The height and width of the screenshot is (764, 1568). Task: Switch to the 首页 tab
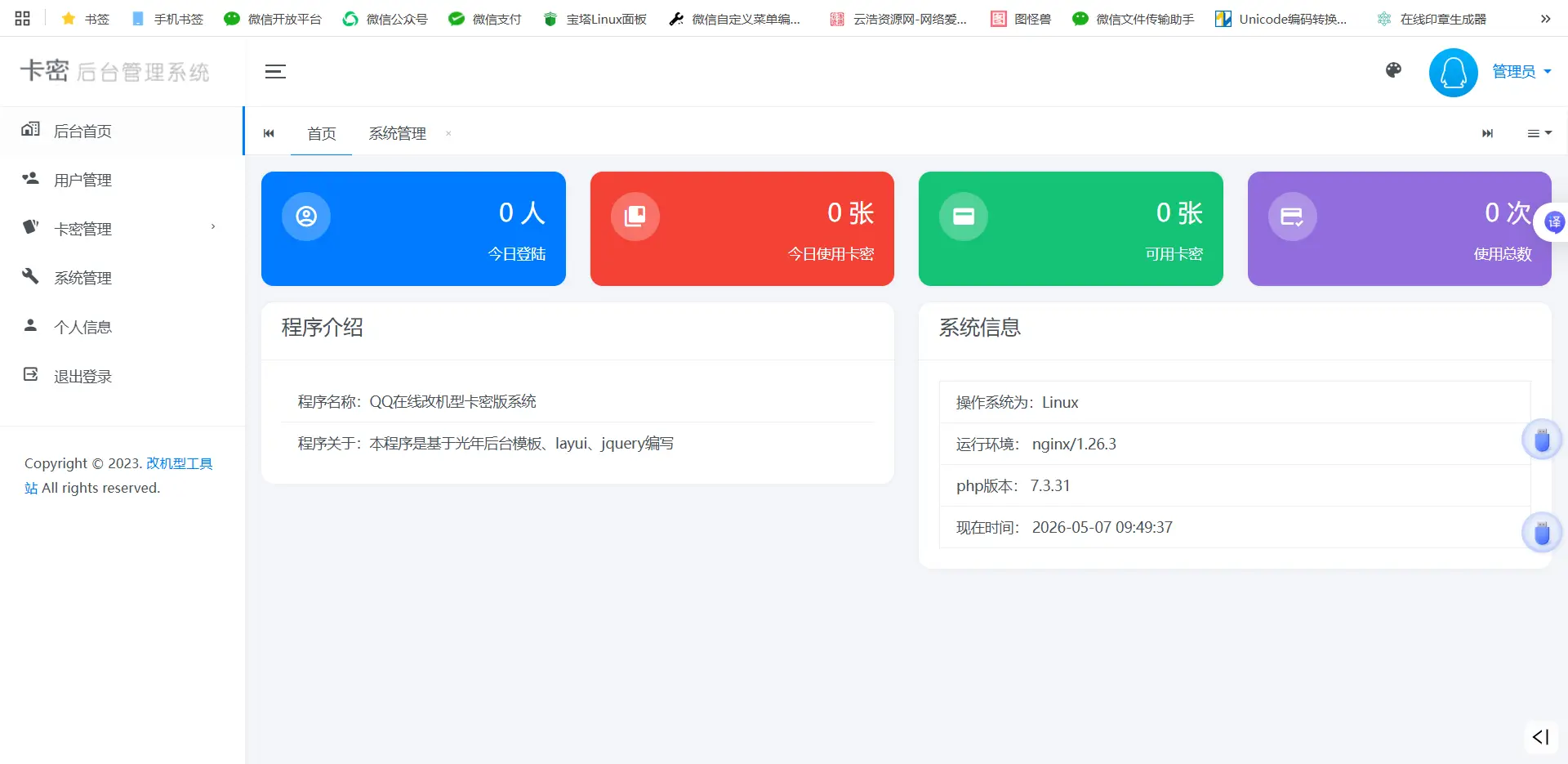(x=322, y=133)
